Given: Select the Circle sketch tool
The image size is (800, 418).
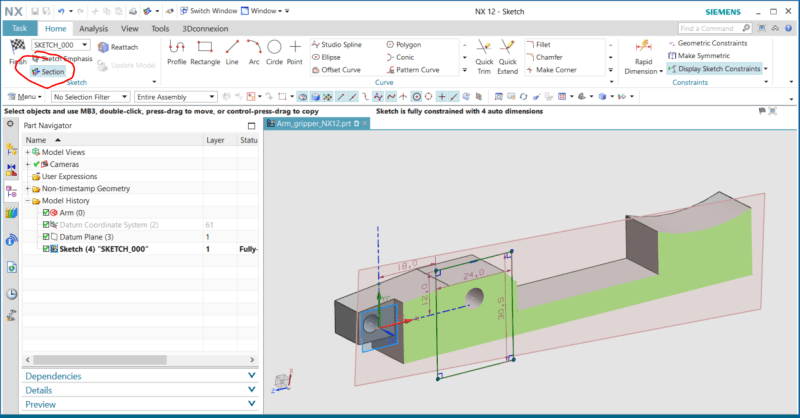Looking at the screenshot, I should (274, 53).
